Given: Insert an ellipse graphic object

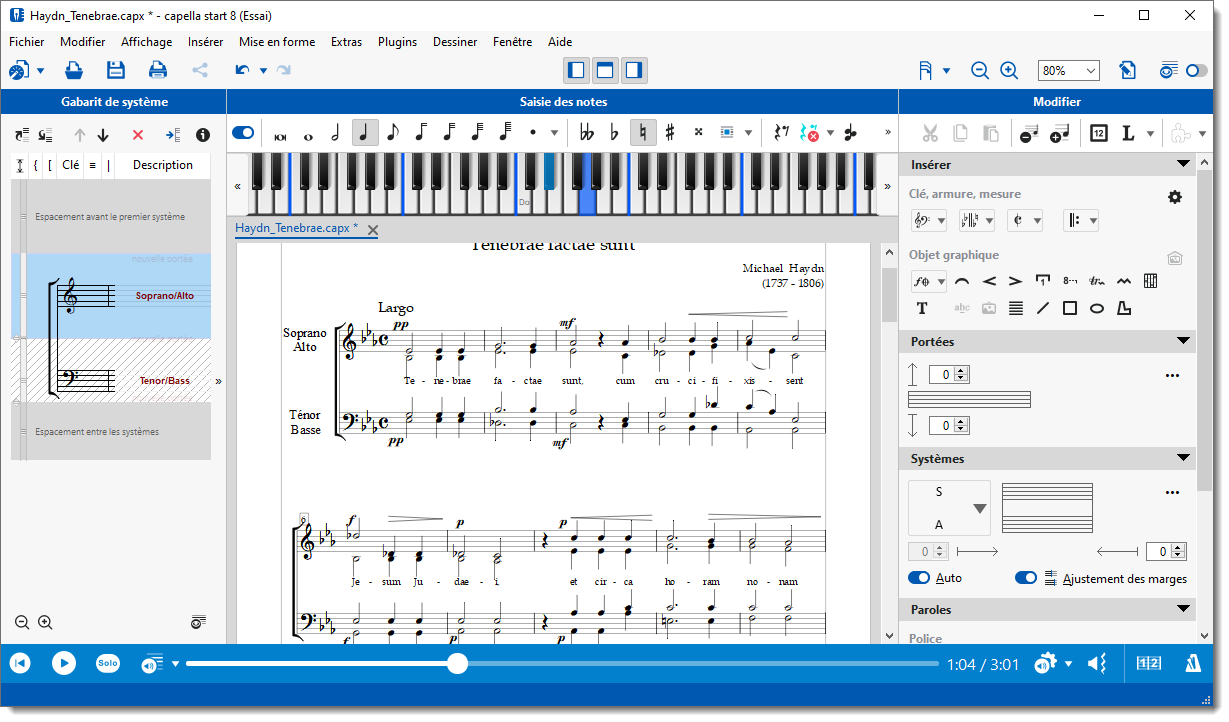Looking at the screenshot, I should (x=1097, y=308).
